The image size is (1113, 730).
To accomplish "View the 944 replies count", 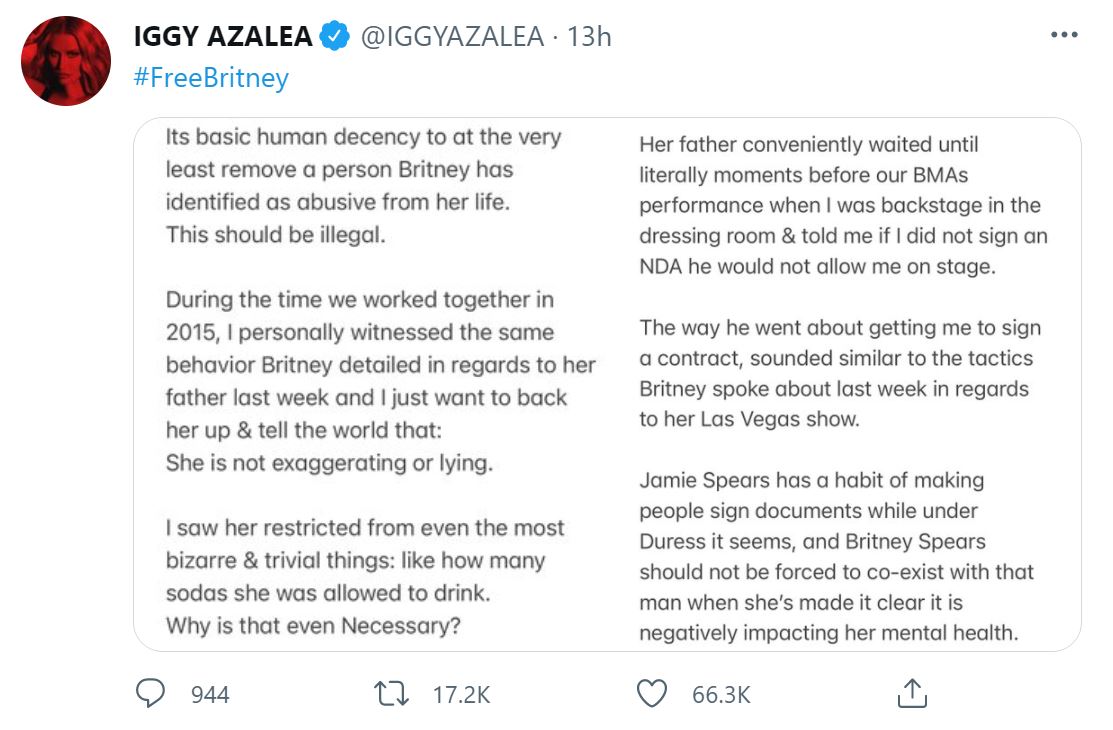I will [210, 694].
